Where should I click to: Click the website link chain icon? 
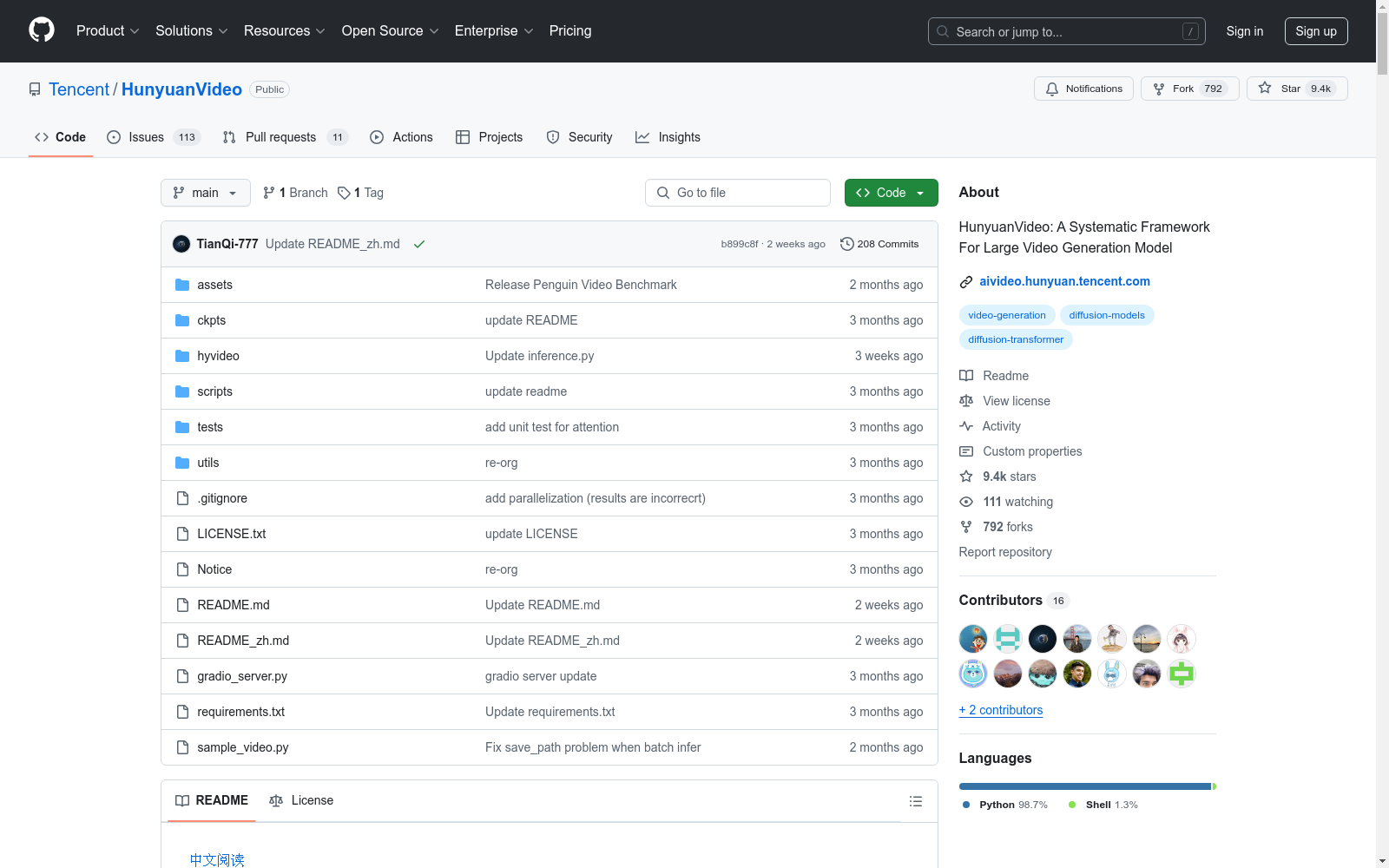click(x=966, y=281)
